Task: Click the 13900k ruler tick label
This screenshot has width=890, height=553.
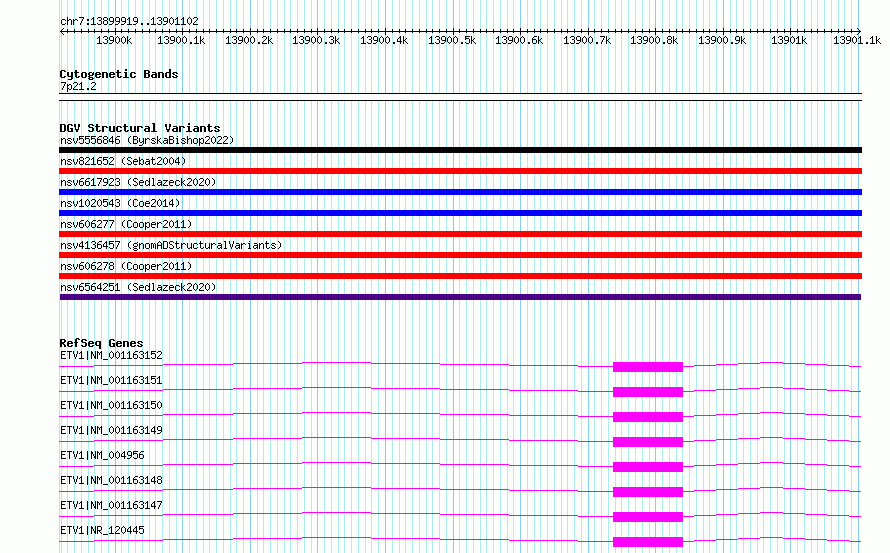Action: 114,40
